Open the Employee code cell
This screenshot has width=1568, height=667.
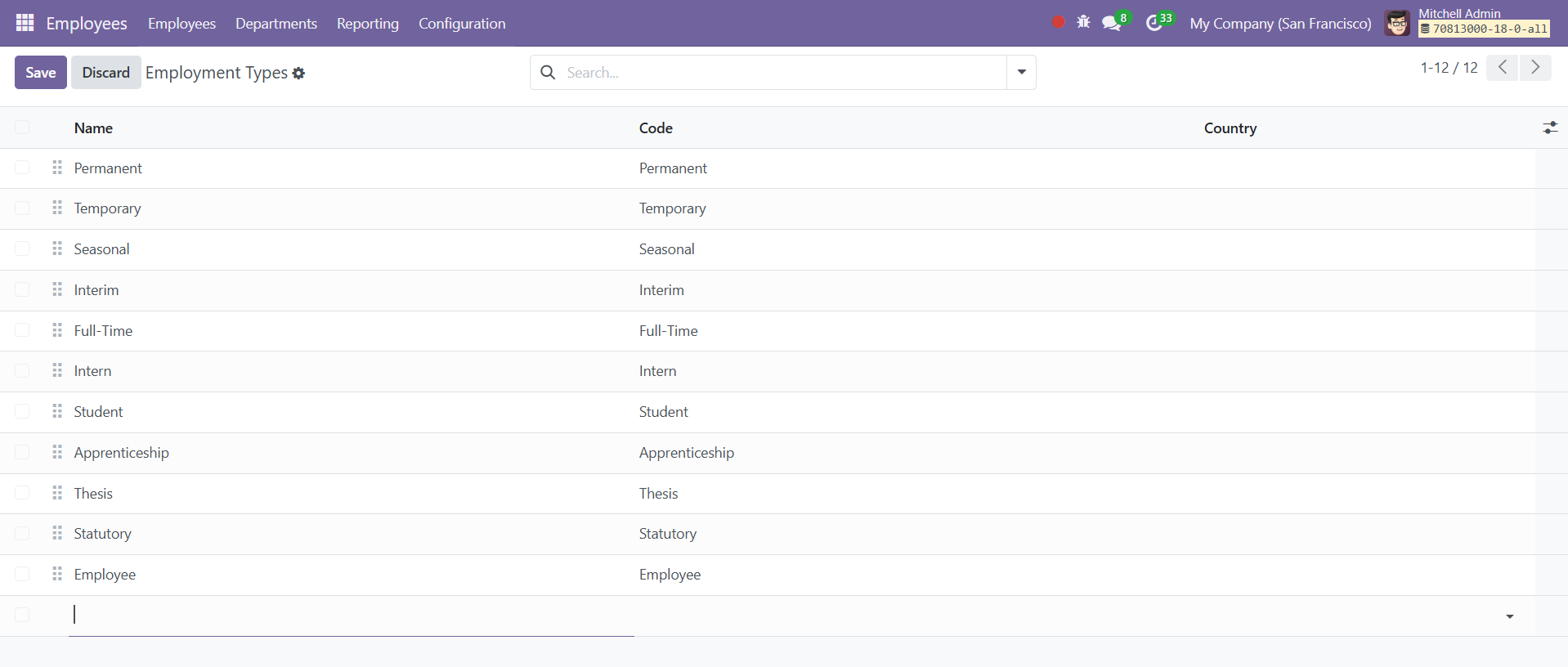(917, 575)
